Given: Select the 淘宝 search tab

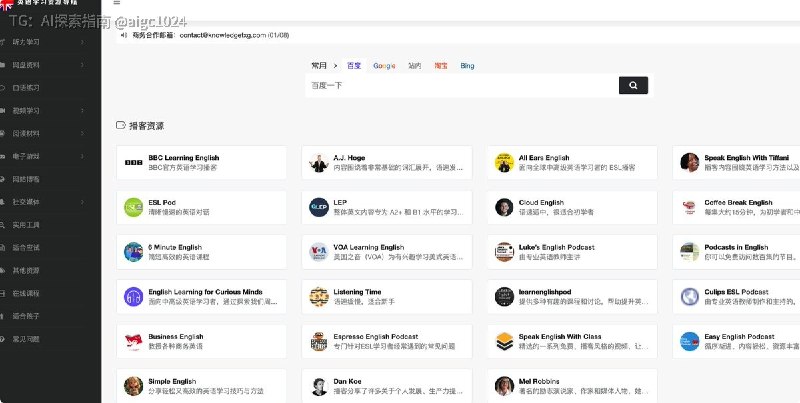Looking at the screenshot, I should click(441, 65).
